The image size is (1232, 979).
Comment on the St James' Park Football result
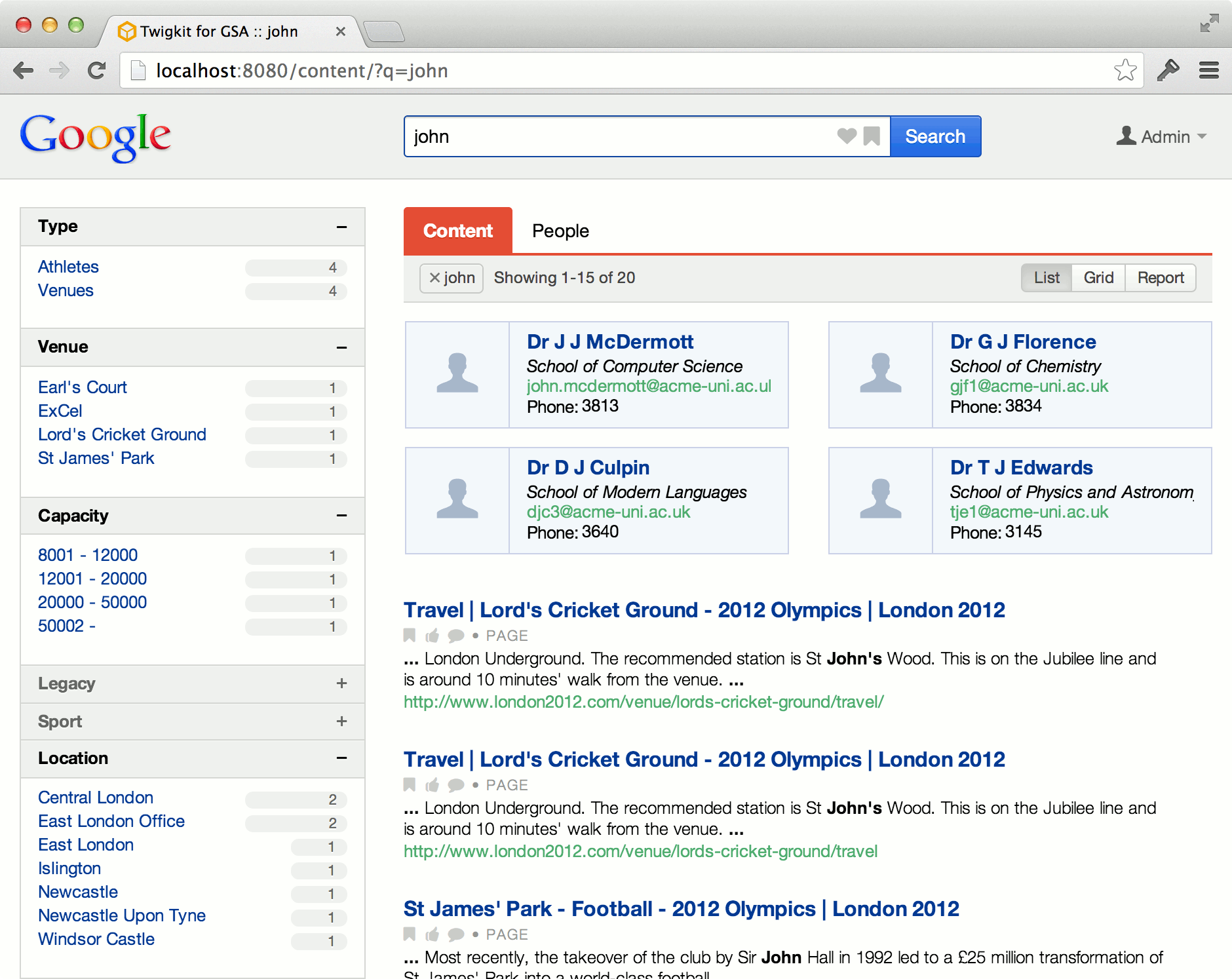456,934
